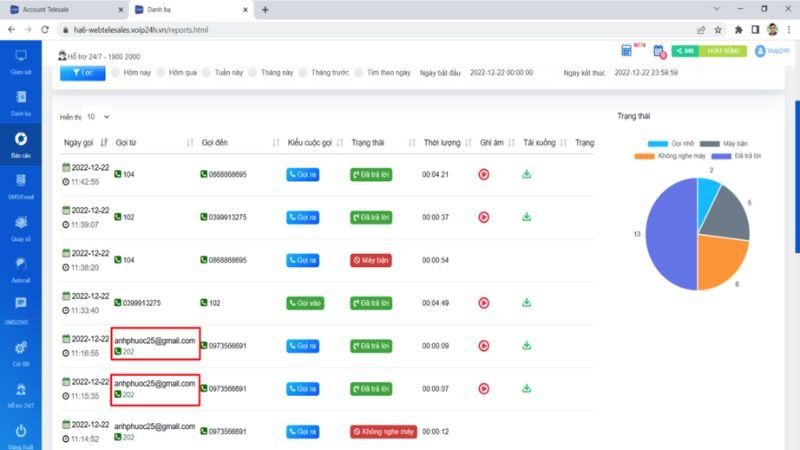Select the Tháng trước radio option

click(304, 72)
